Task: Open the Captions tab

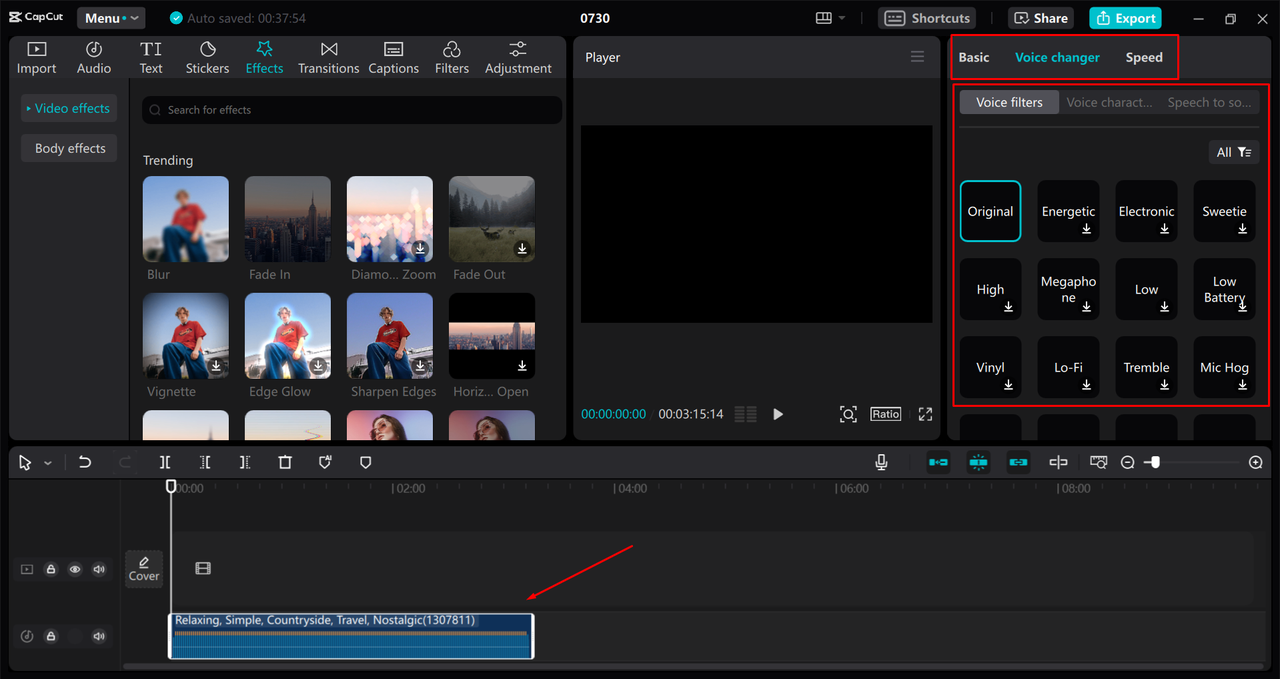Action: (393, 58)
